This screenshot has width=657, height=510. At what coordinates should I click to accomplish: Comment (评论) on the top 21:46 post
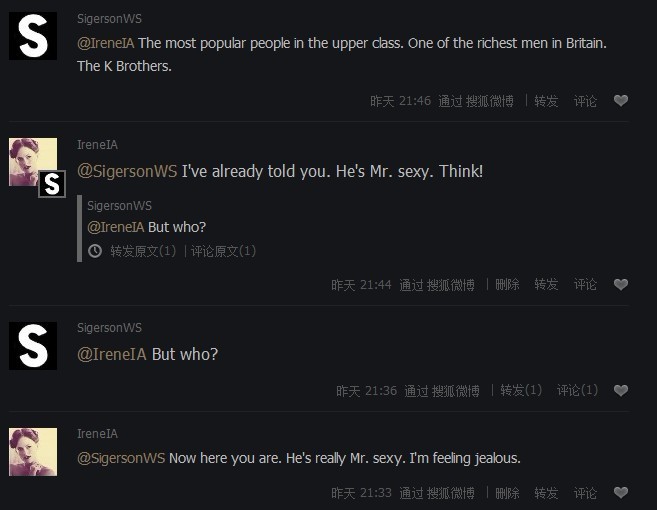coord(585,101)
